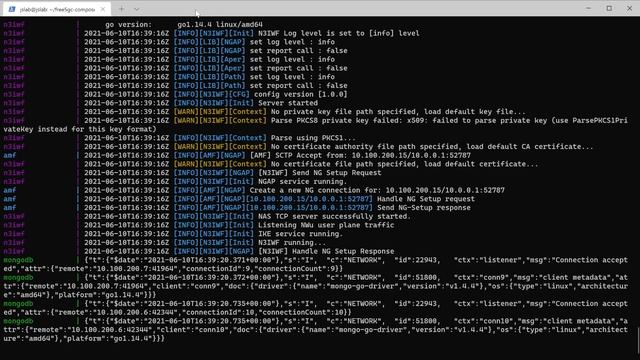Click the 'Parse using PKCS1...' message
640x360 pixels.
(313, 138)
